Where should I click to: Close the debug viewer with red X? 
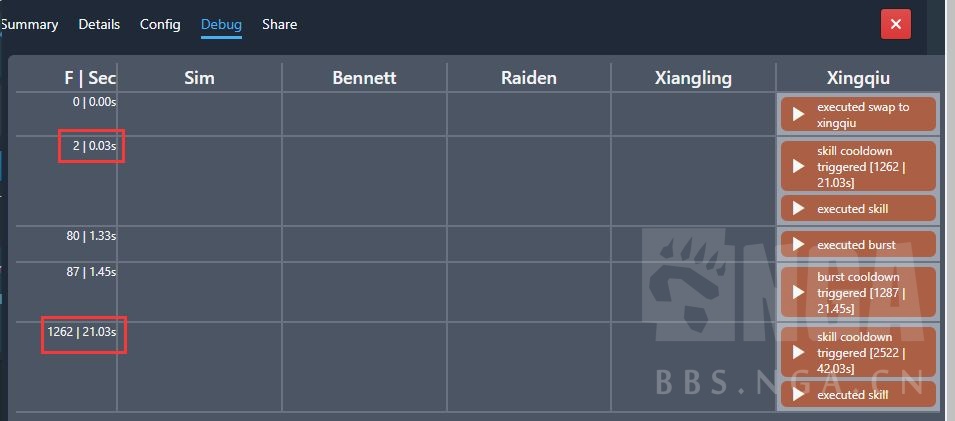tap(895, 24)
